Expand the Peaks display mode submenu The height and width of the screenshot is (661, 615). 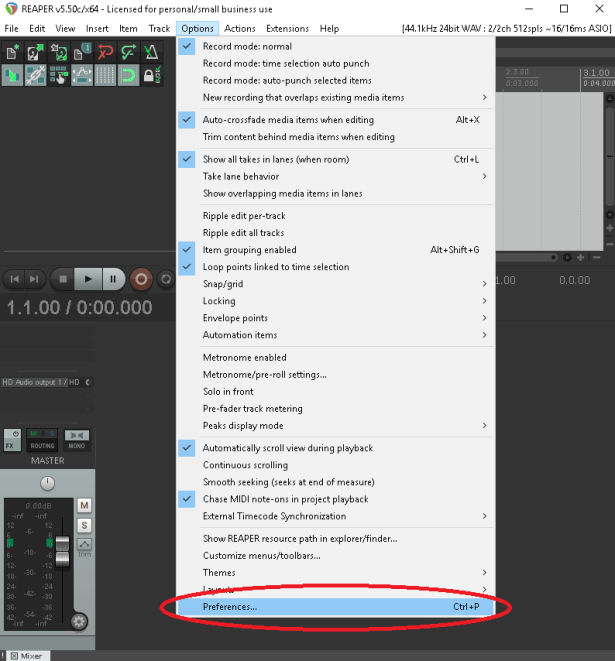click(241, 425)
